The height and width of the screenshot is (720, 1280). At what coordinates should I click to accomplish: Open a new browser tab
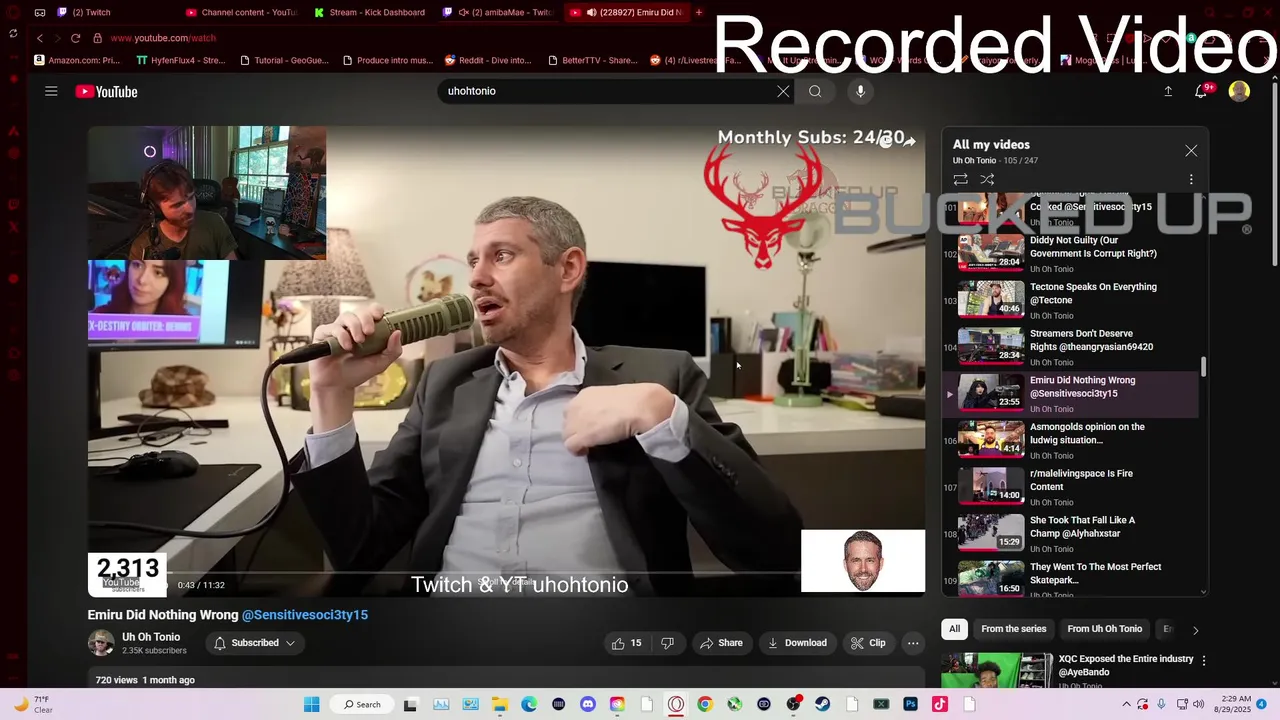699,12
